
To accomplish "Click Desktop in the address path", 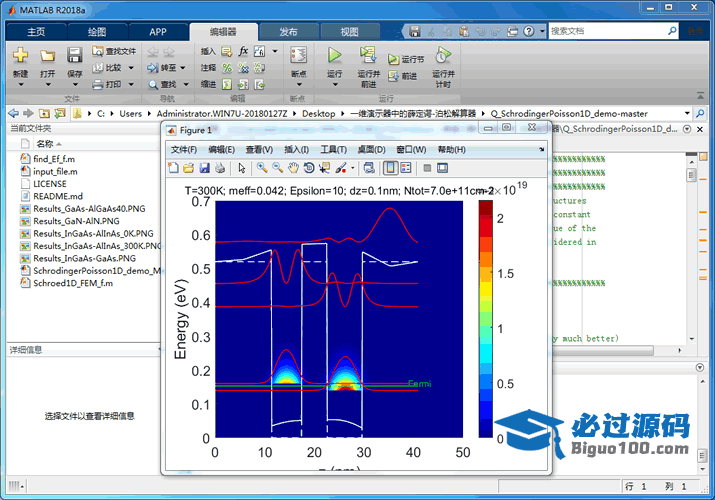I will (x=319, y=113).
